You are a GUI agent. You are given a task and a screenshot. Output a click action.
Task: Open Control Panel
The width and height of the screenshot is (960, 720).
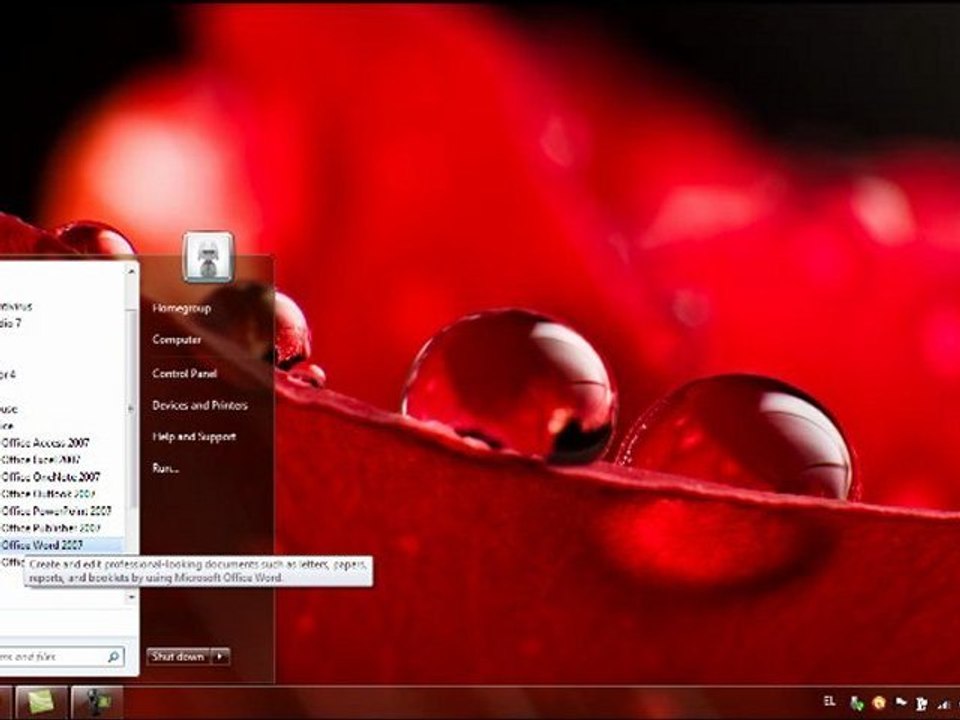coord(184,373)
